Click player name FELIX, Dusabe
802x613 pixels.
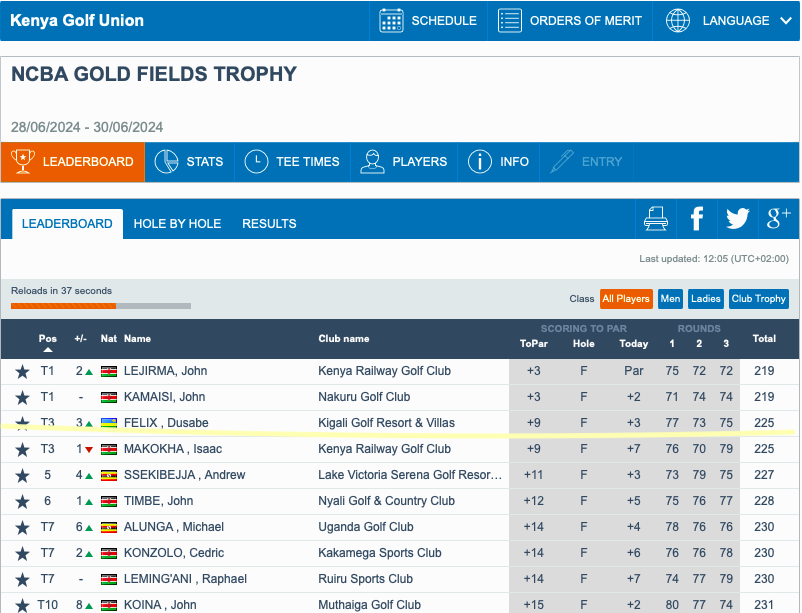coord(166,423)
